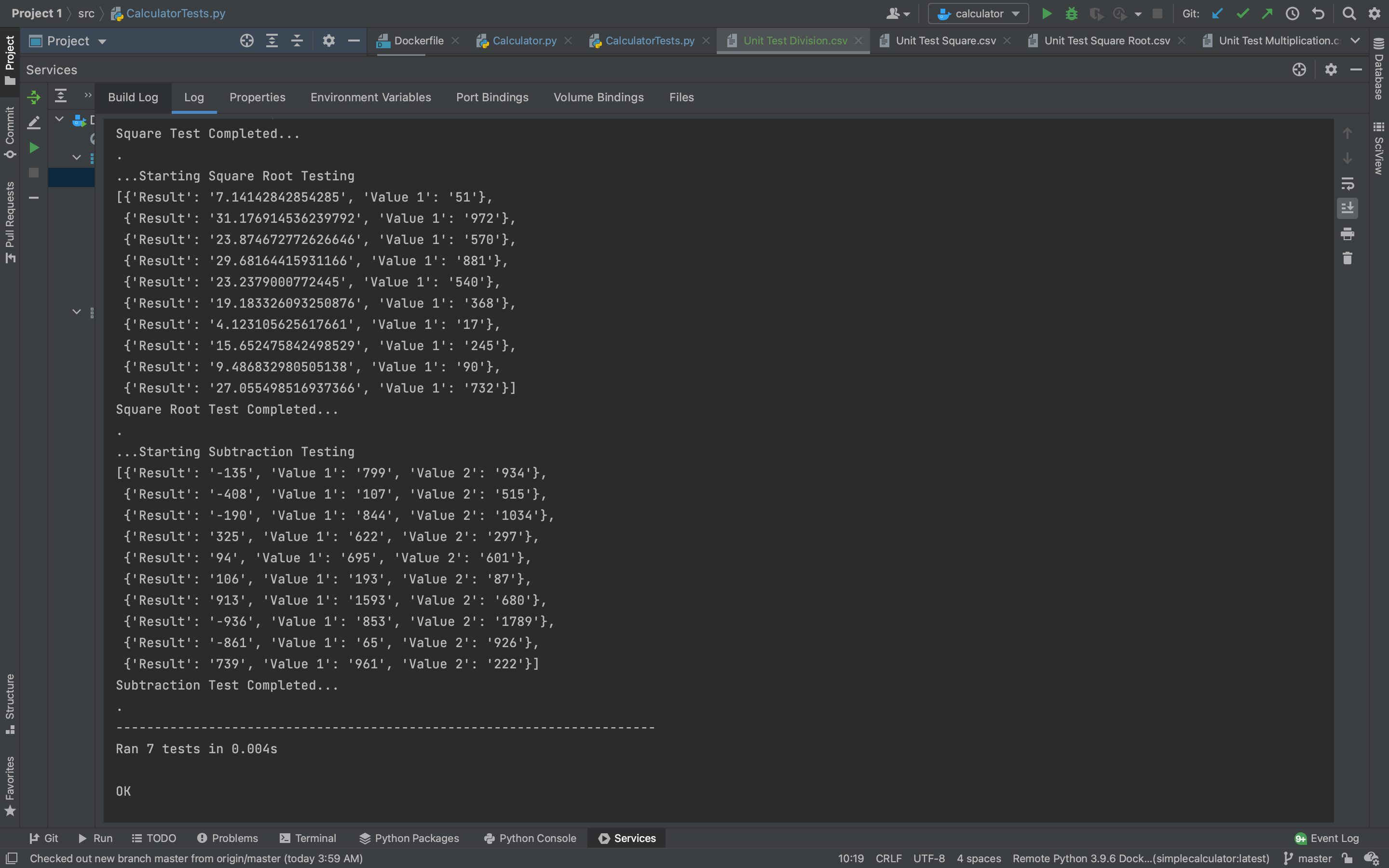Image resolution: width=1389 pixels, height=868 pixels.
Task: Push commits with green up-right arrow
Action: click(x=1267, y=13)
